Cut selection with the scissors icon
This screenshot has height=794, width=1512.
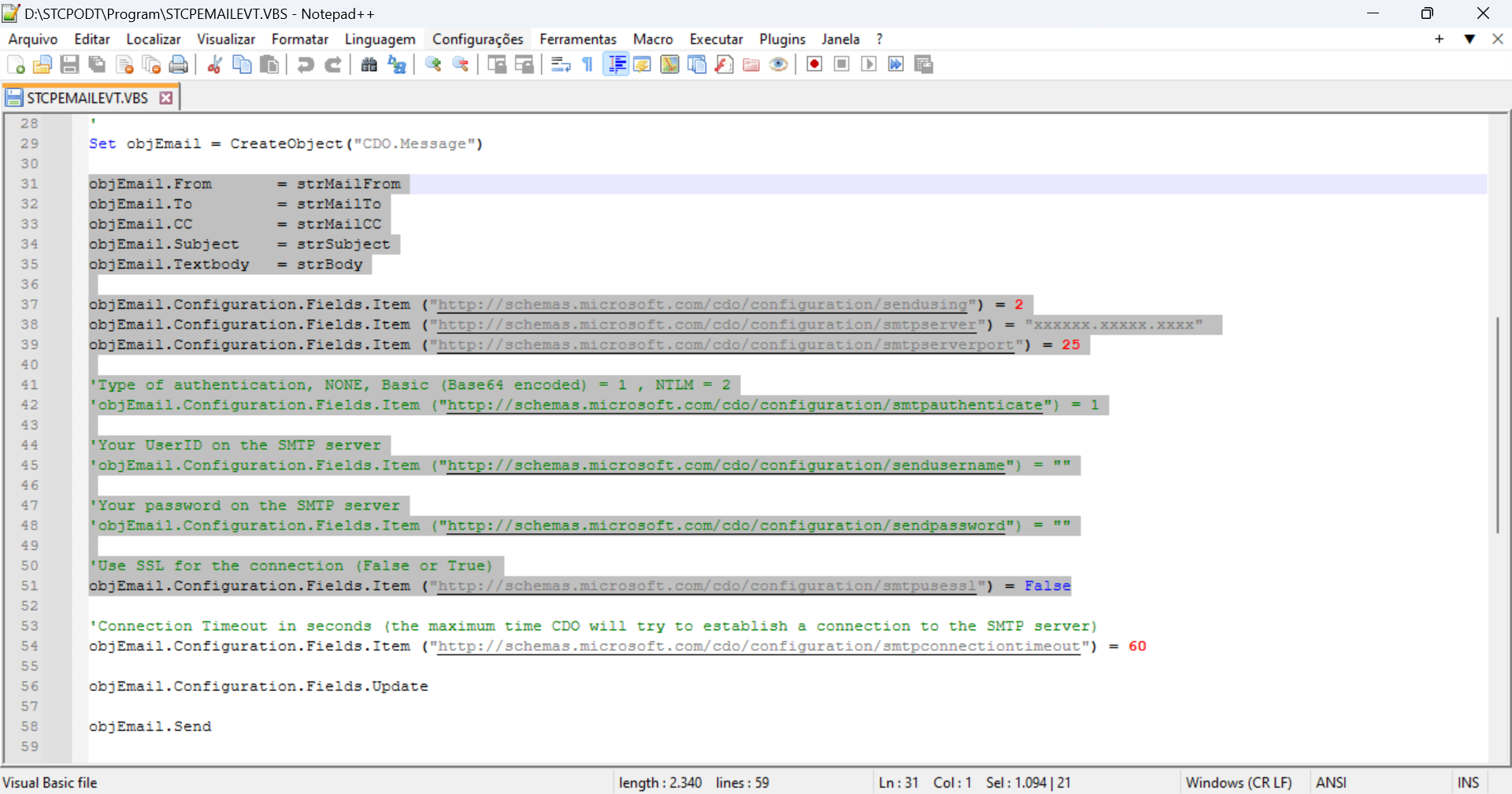[214, 65]
